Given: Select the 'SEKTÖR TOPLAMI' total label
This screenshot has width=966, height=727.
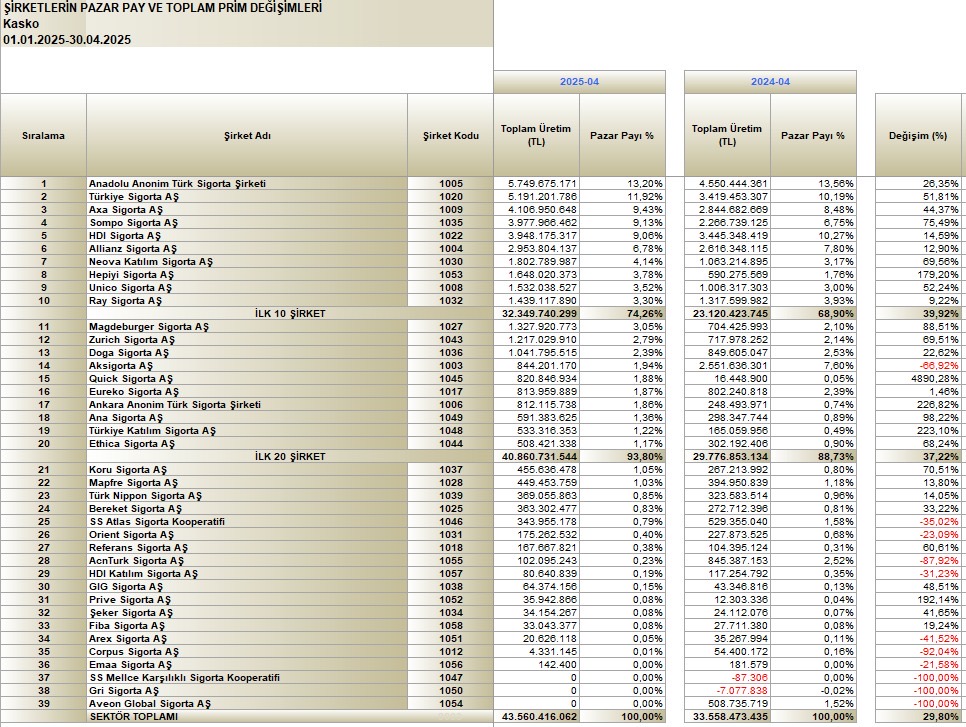Looking at the screenshot, I should (134, 717).
